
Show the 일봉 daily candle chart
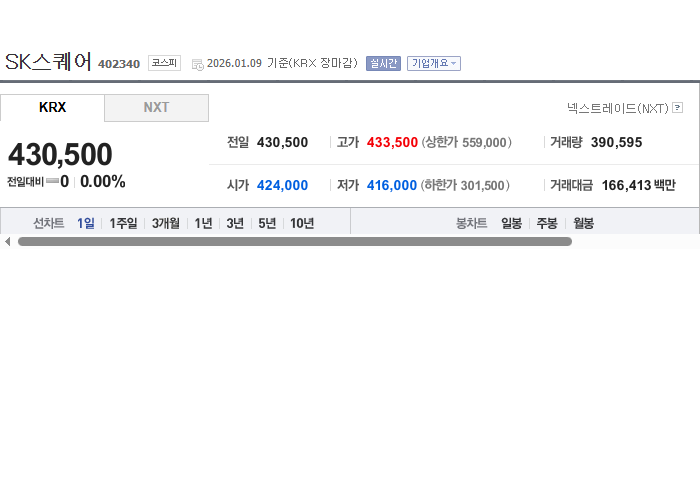tap(511, 223)
